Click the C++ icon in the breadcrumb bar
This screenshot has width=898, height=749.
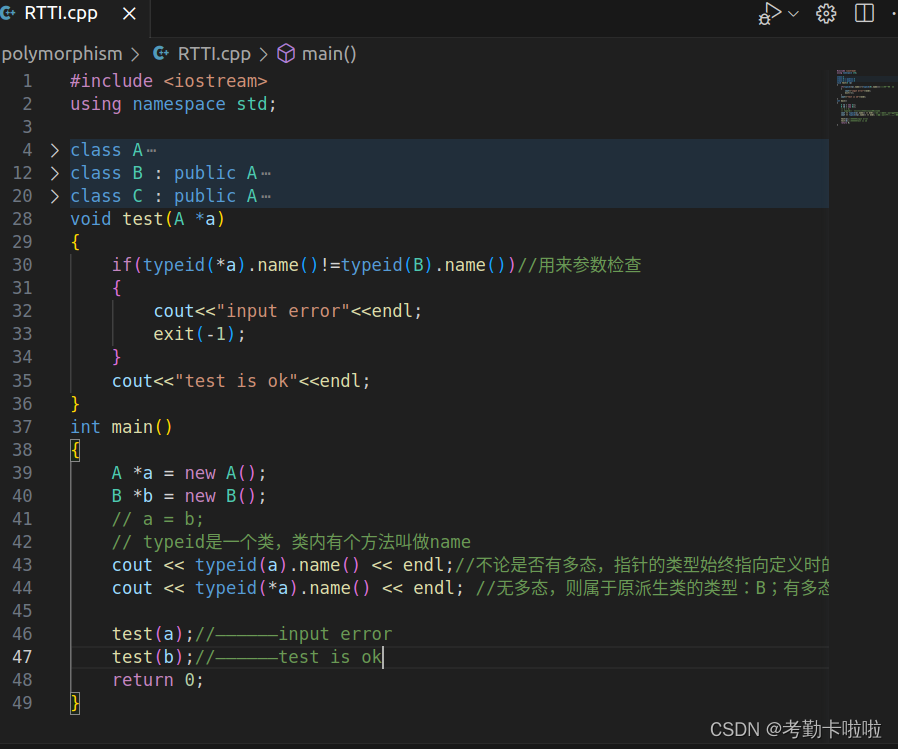coord(161,54)
